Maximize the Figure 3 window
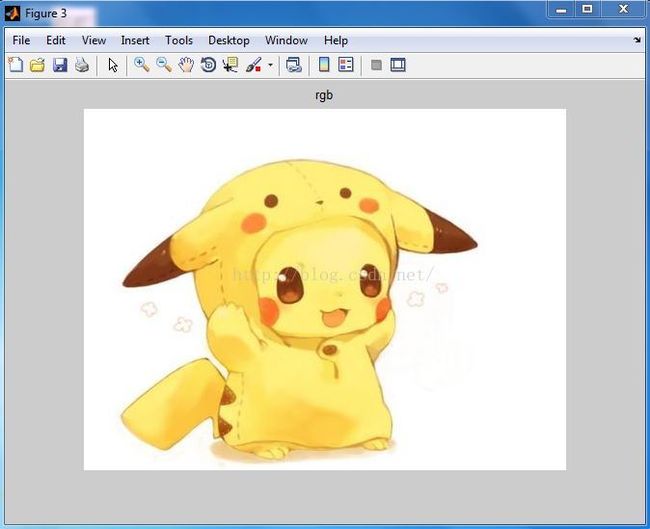Viewport: 650px width, 529px height. pyautogui.click(x=587, y=10)
